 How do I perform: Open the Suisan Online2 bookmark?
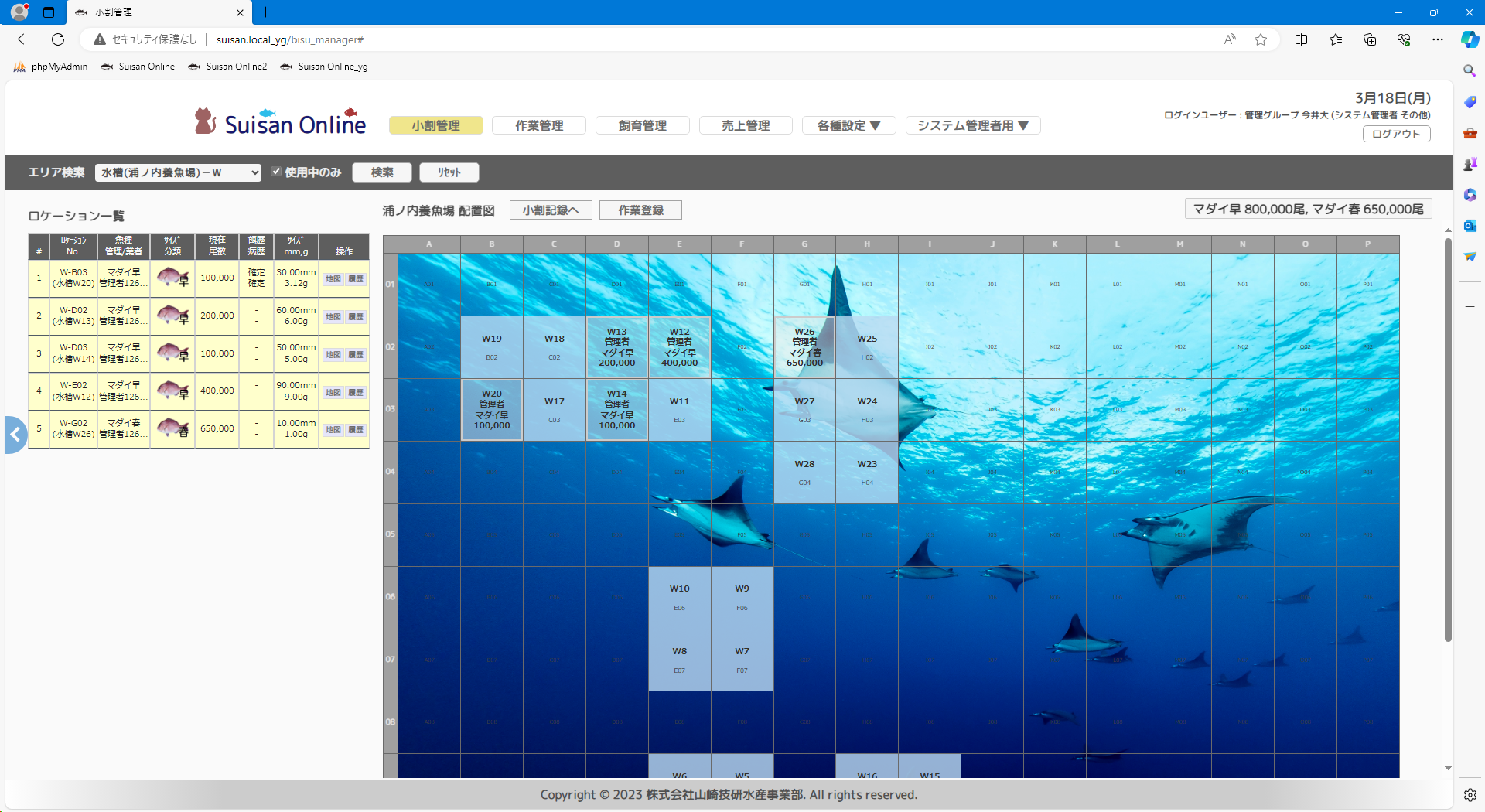pos(228,67)
